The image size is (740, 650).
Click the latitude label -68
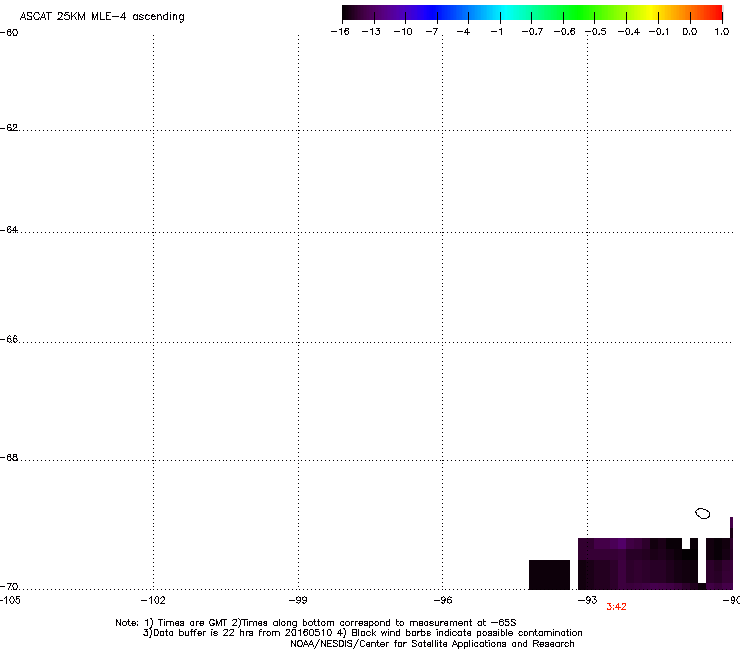click(x=9, y=458)
